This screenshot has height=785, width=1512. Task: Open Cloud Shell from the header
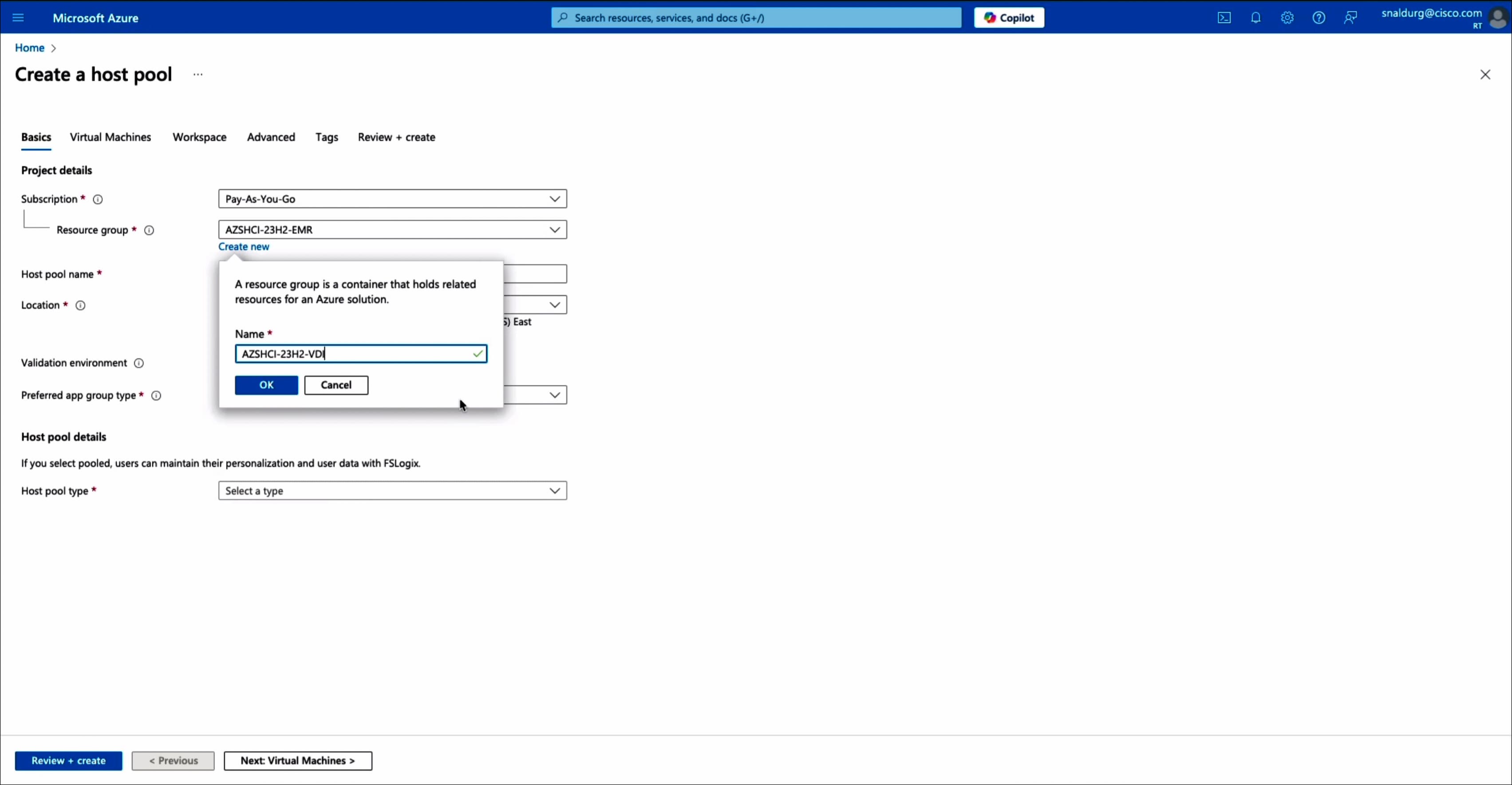tap(1224, 18)
